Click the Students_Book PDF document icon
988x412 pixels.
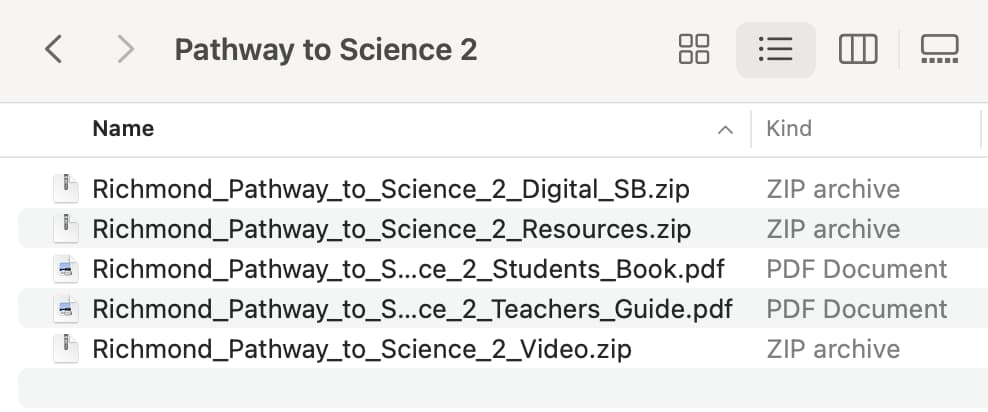click(66, 269)
